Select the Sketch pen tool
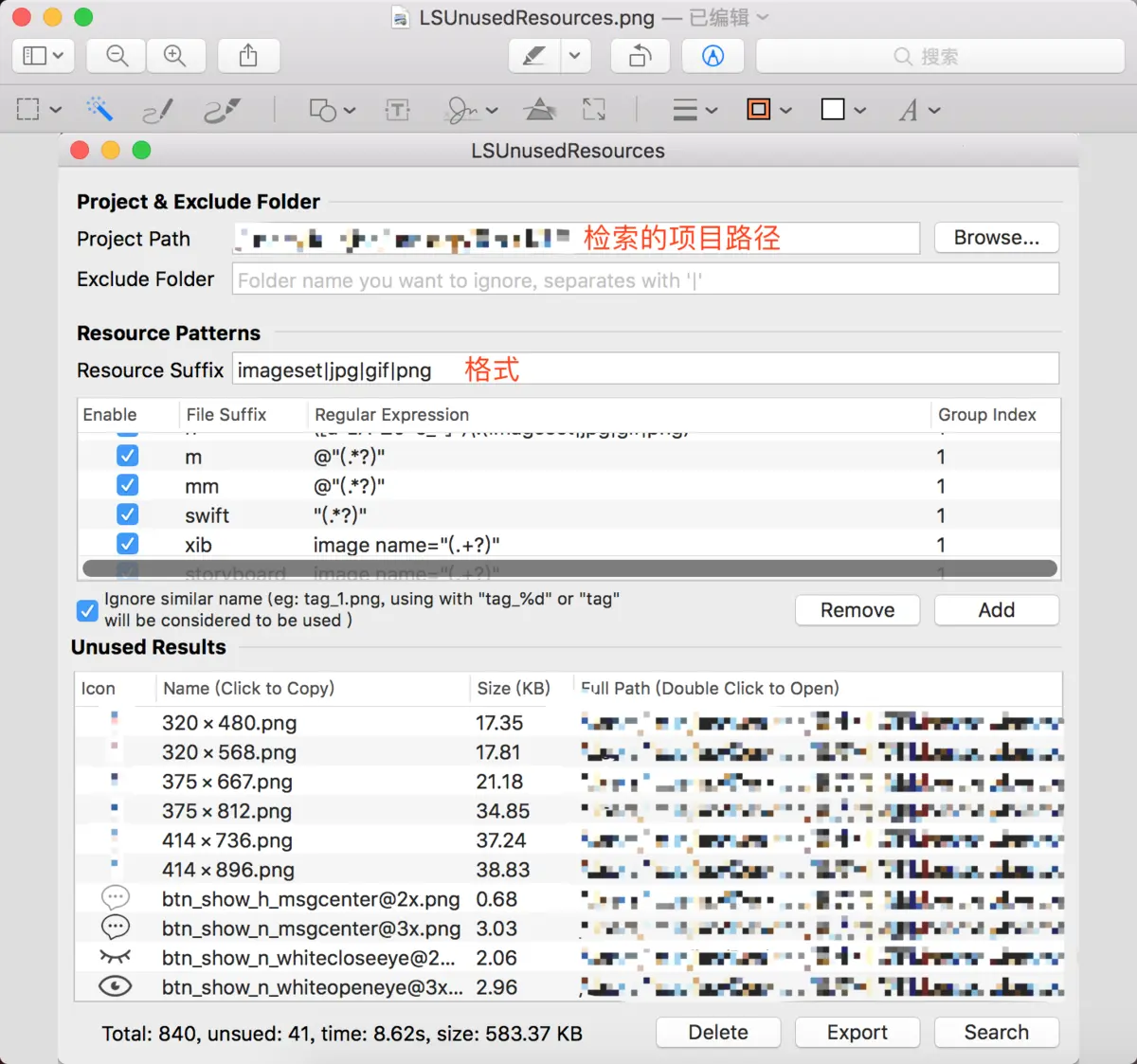 [157, 111]
